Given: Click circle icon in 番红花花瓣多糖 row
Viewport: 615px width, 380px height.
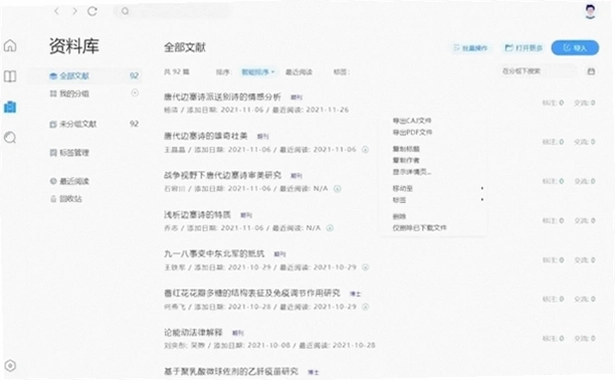Looking at the screenshot, I should 365,307.
